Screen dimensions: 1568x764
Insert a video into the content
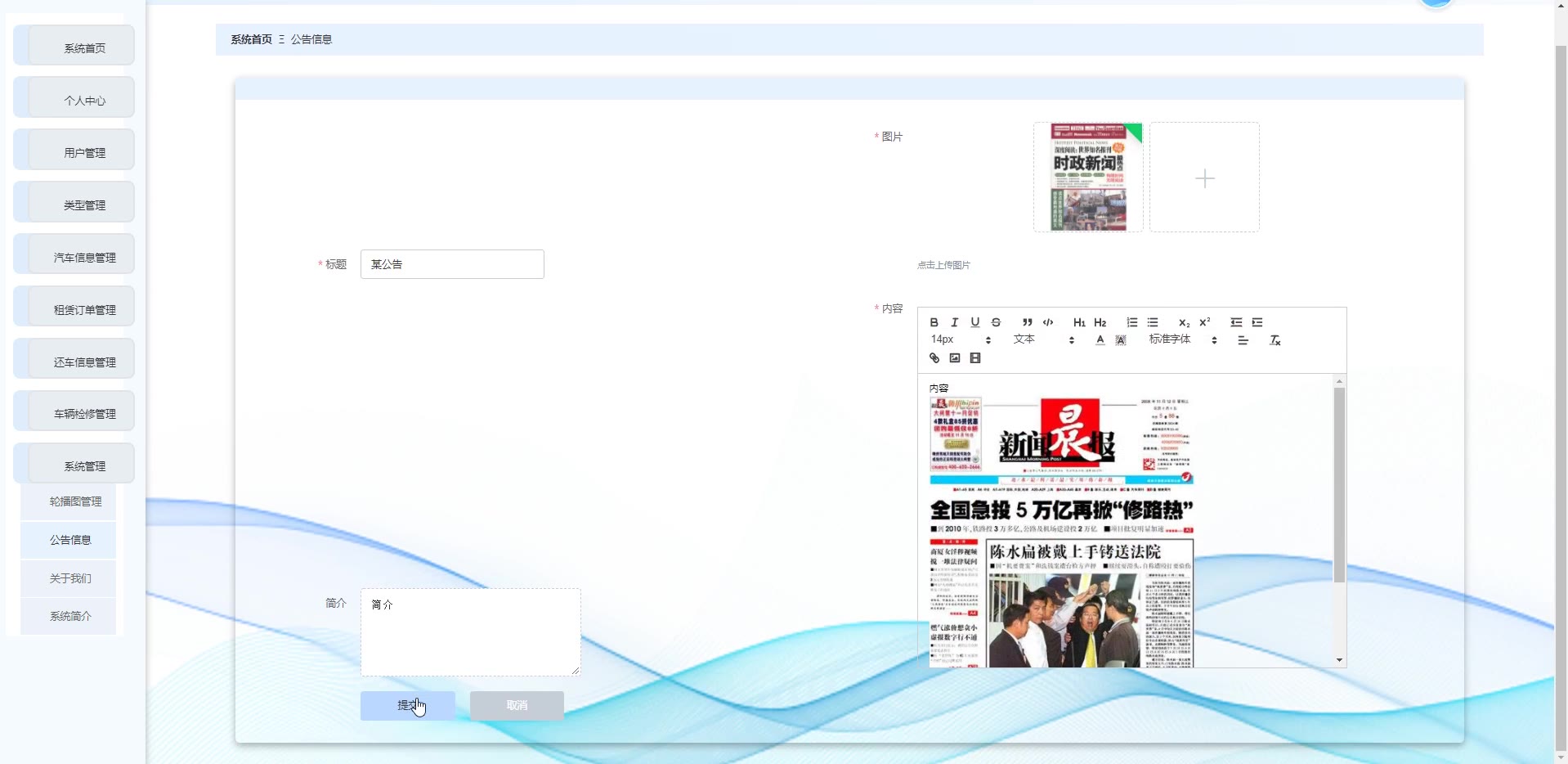coord(975,358)
